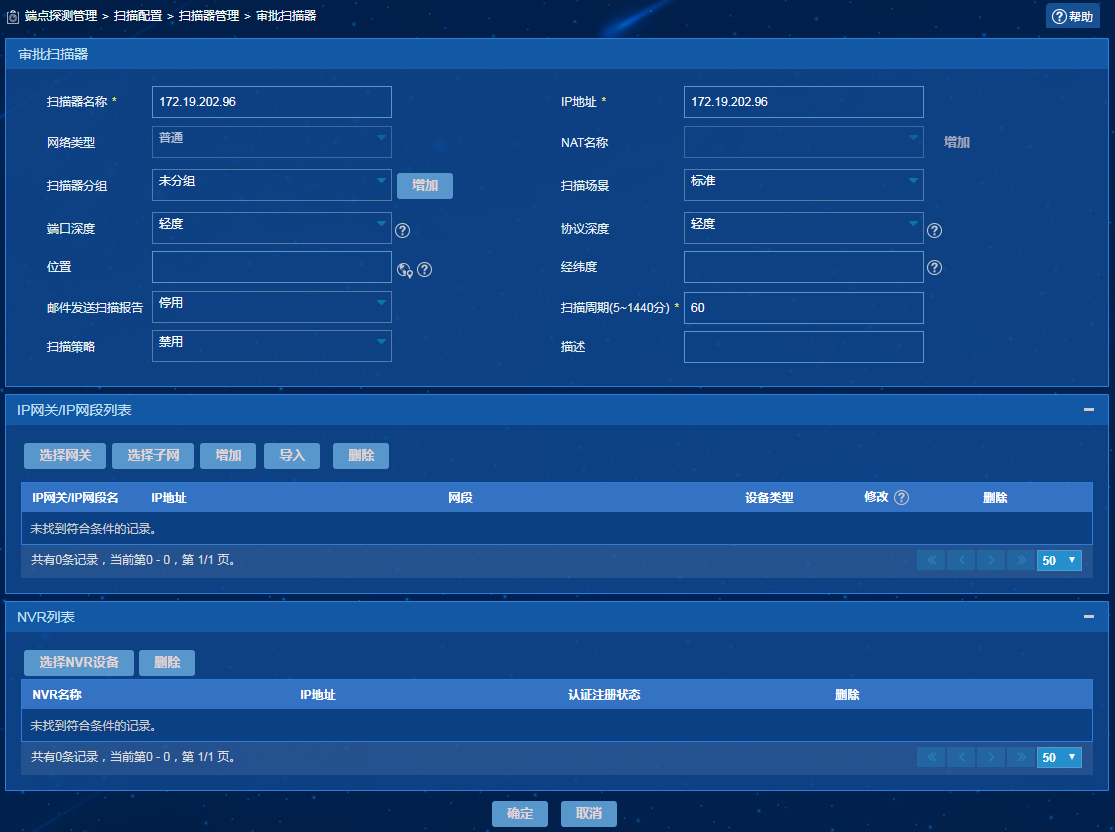Go to first page in IP网段 list
The width and height of the screenshot is (1115, 832).
tap(932, 560)
